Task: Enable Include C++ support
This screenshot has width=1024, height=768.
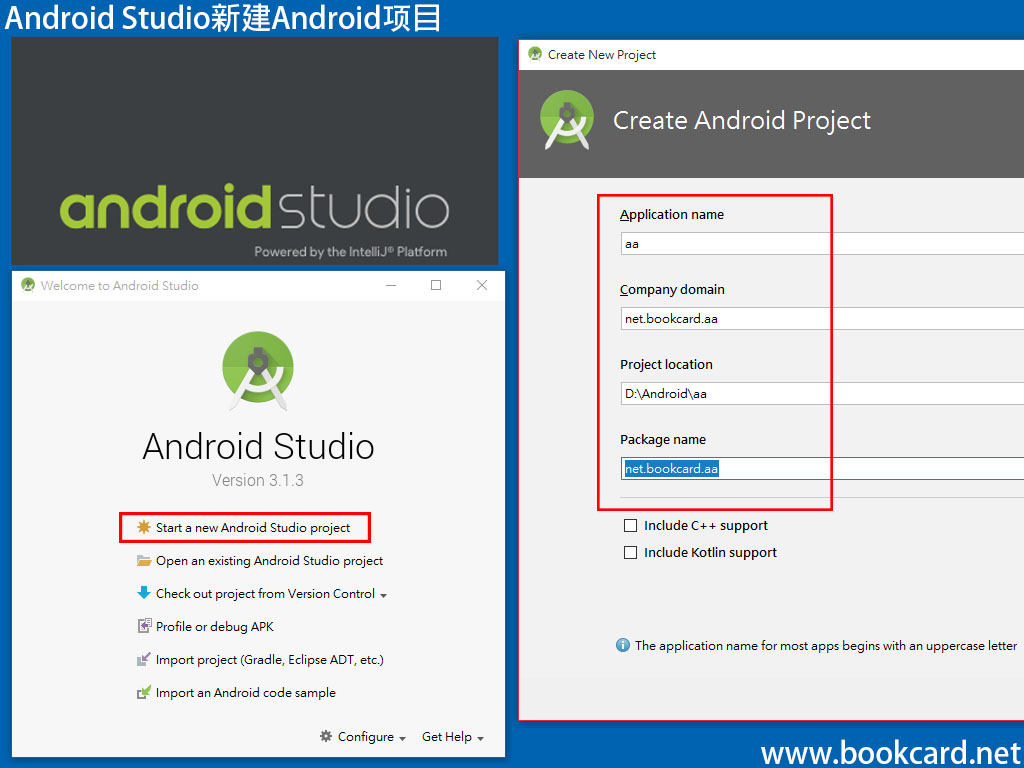Action: click(630, 525)
